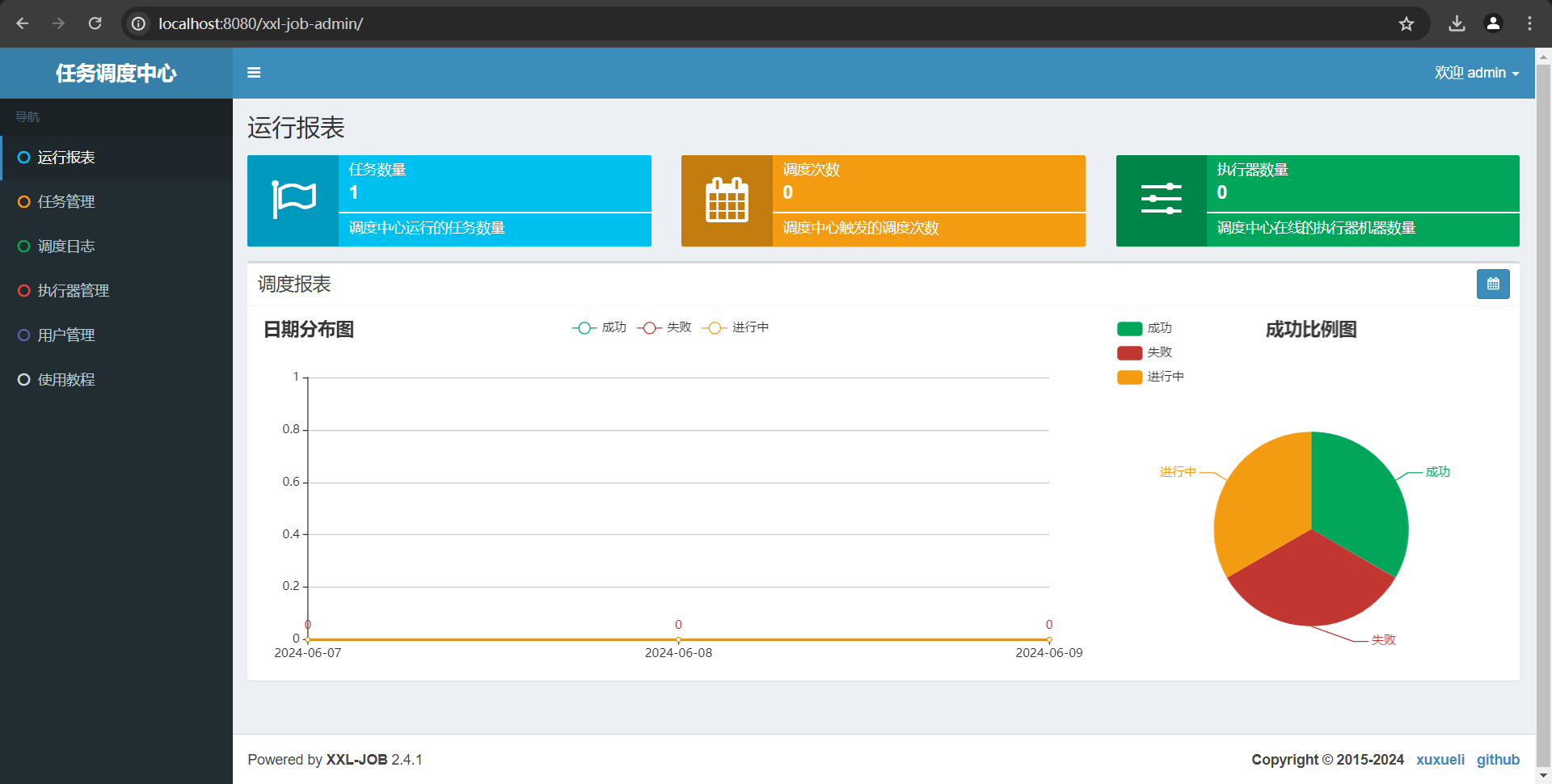Open browser downloads icon
1552x784 pixels.
[1457, 23]
